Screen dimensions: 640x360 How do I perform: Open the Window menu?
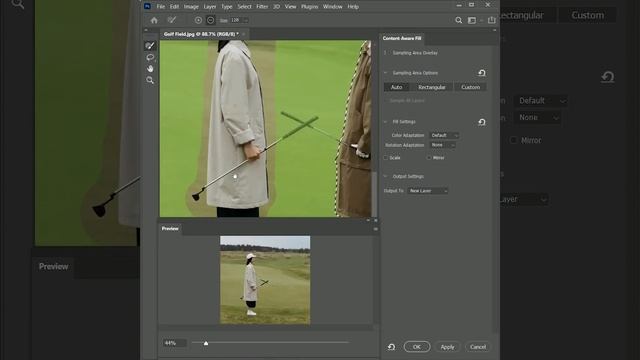click(333, 7)
